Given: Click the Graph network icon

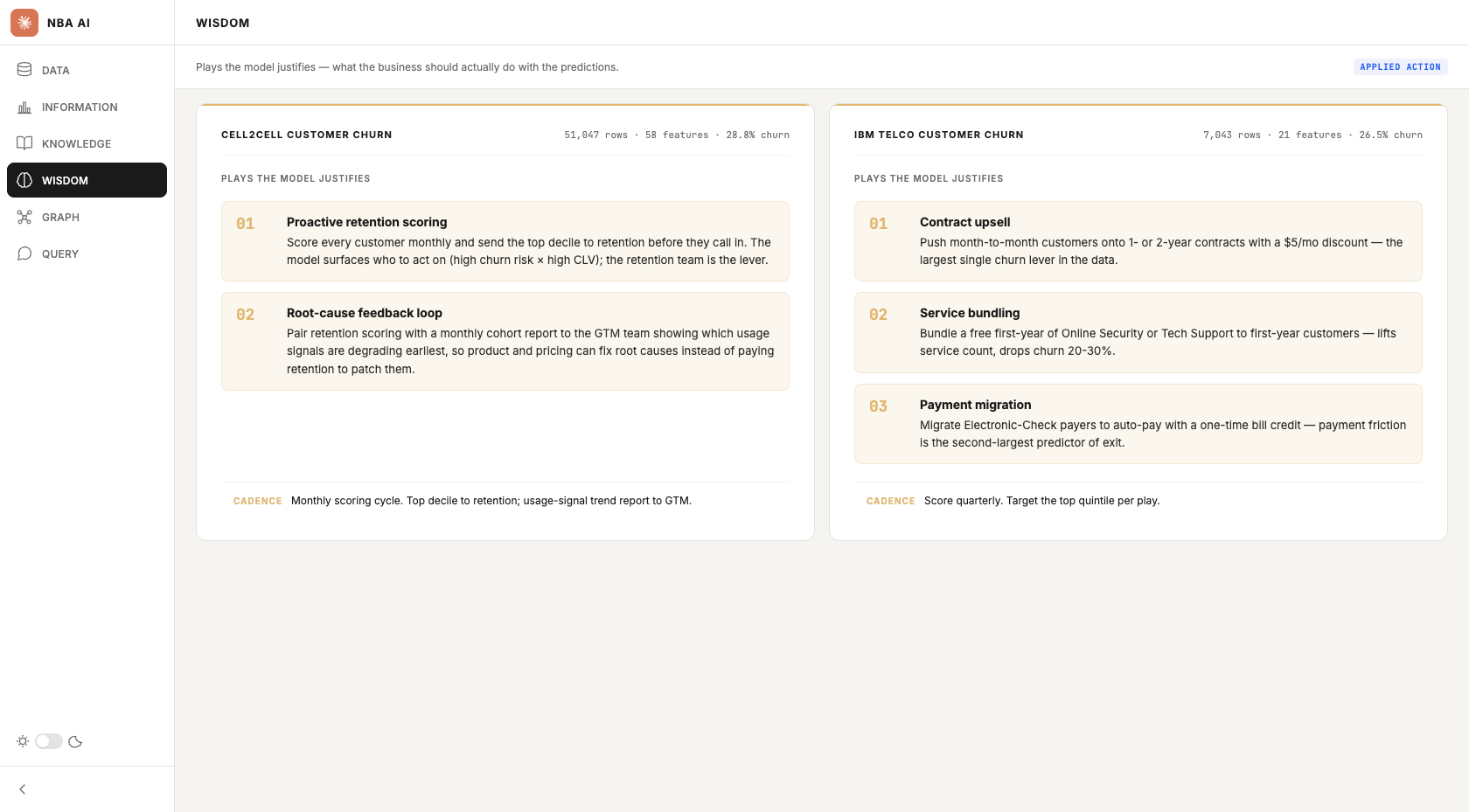Looking at the screenshot, I should click(24, 217).
